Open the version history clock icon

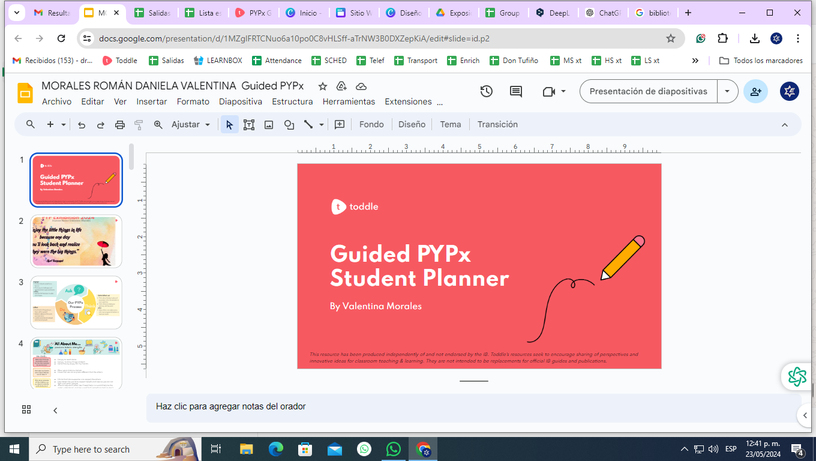click(x=486, y=91)
